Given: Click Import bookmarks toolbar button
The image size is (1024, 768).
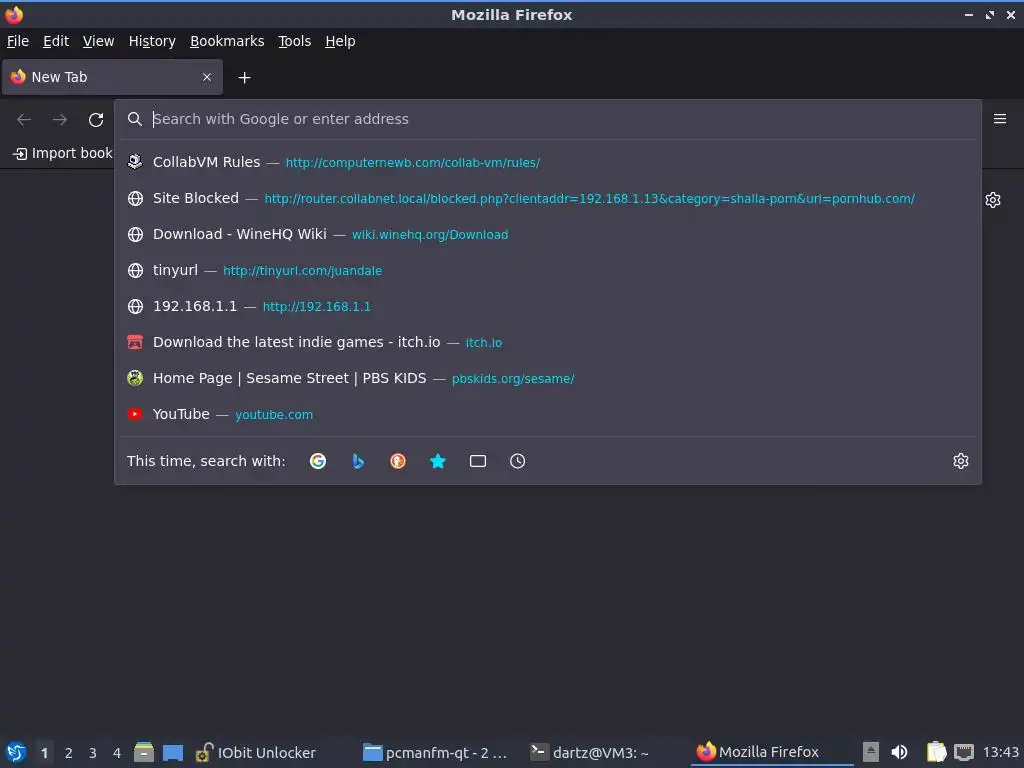Looking at the screenshot, I should click(63, 153).
